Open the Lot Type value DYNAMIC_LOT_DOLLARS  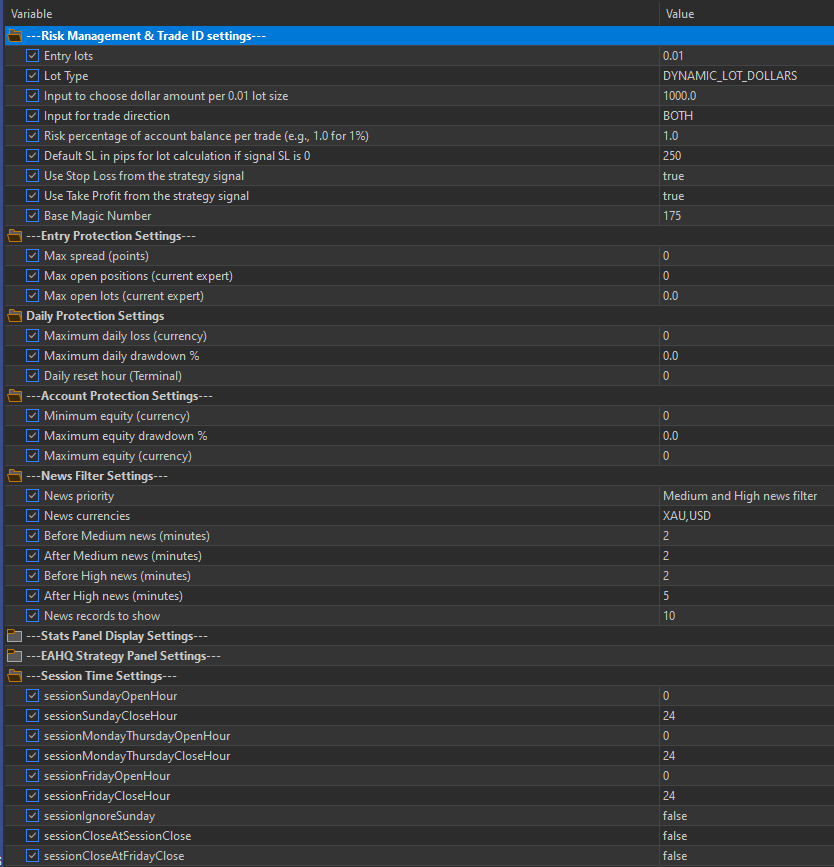tap(729, 76)
